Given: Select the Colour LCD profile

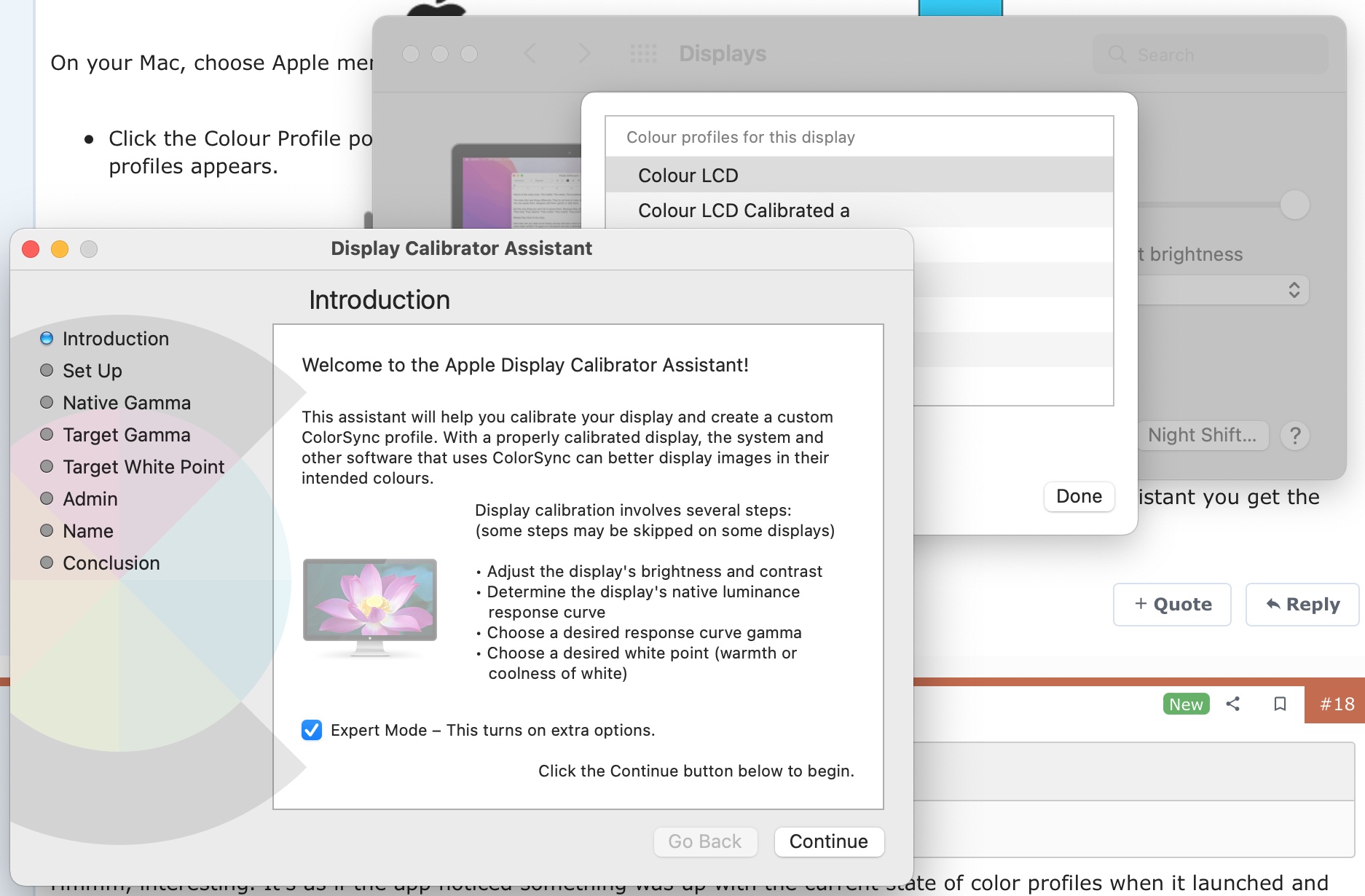Looking at the screenshot, I should (859, 175).
